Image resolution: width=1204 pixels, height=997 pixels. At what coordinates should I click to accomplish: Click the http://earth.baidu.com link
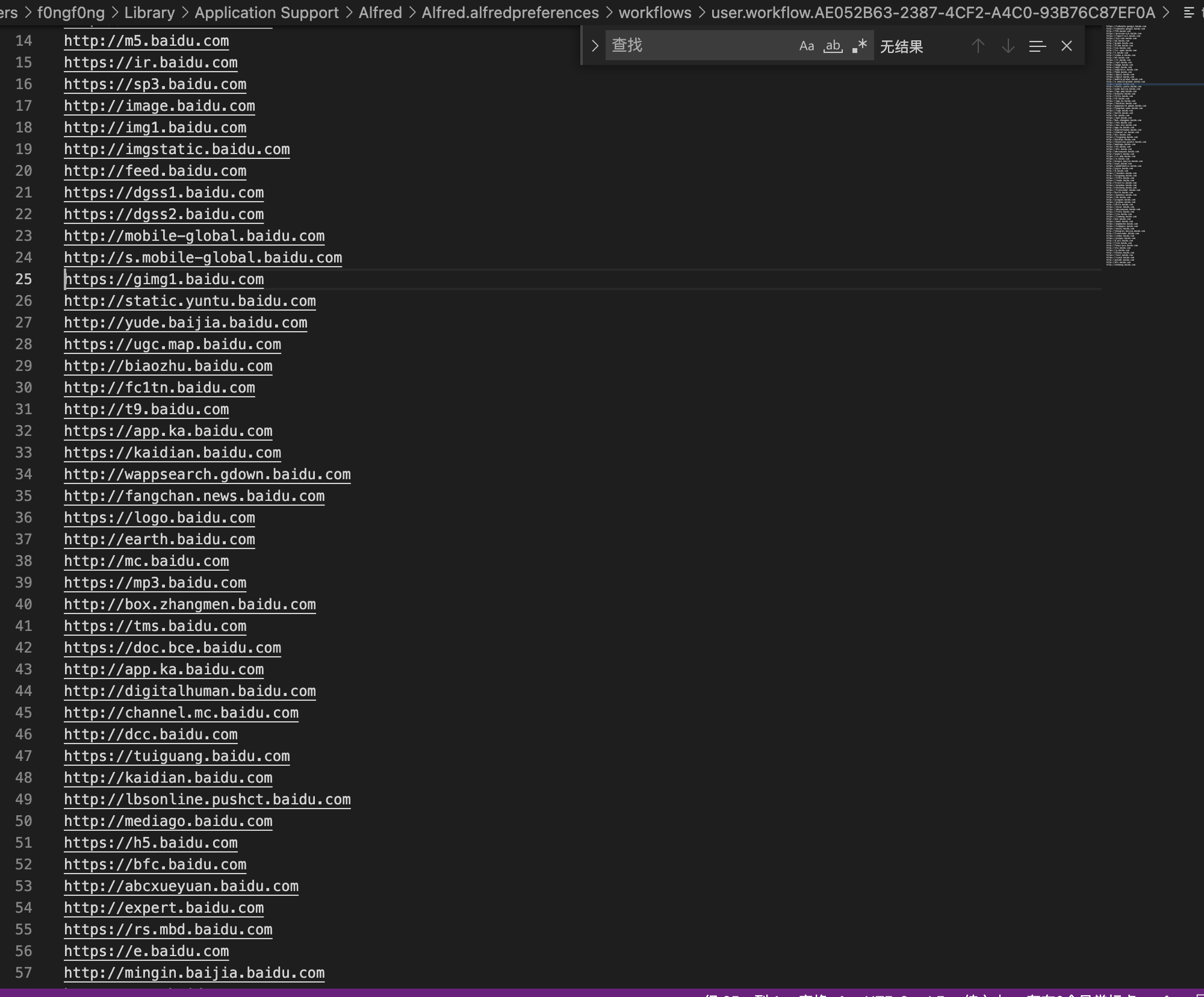(x=159, y=539)
